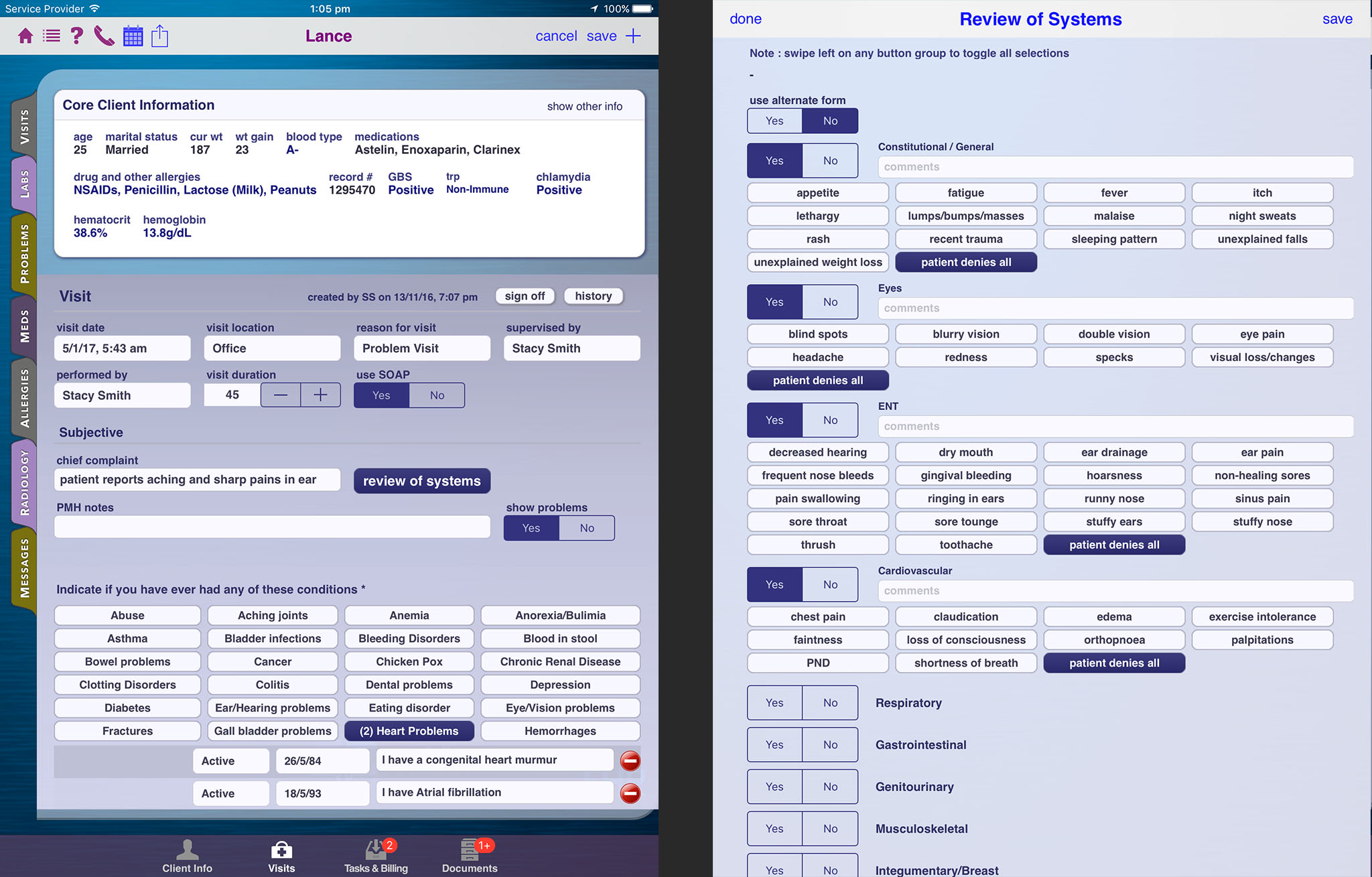This screenshot has height=877, width=1372.
Task: Click show other info link
Action: pos(585,107)
